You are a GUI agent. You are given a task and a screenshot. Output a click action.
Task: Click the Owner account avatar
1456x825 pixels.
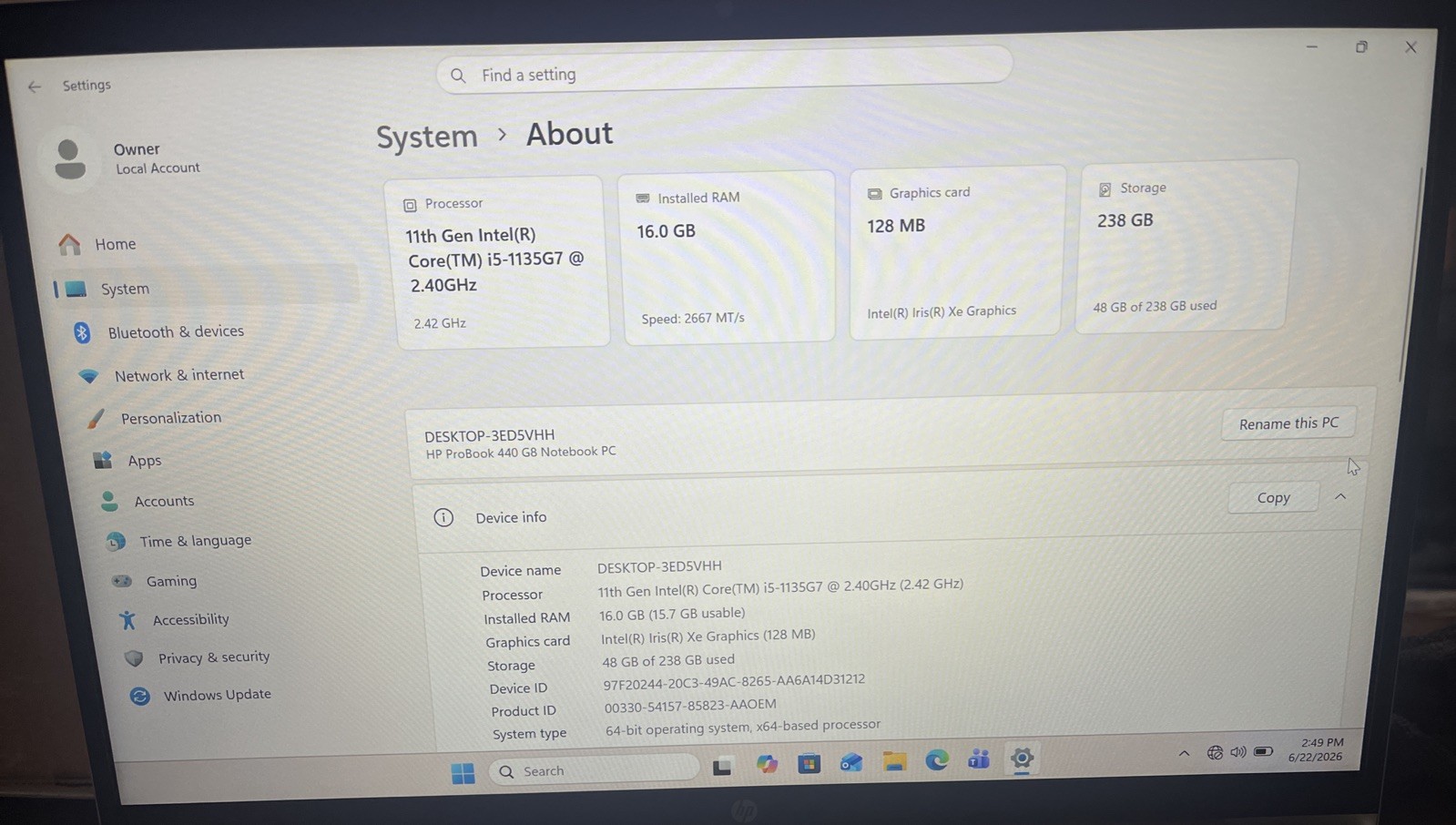coord(69,160)
